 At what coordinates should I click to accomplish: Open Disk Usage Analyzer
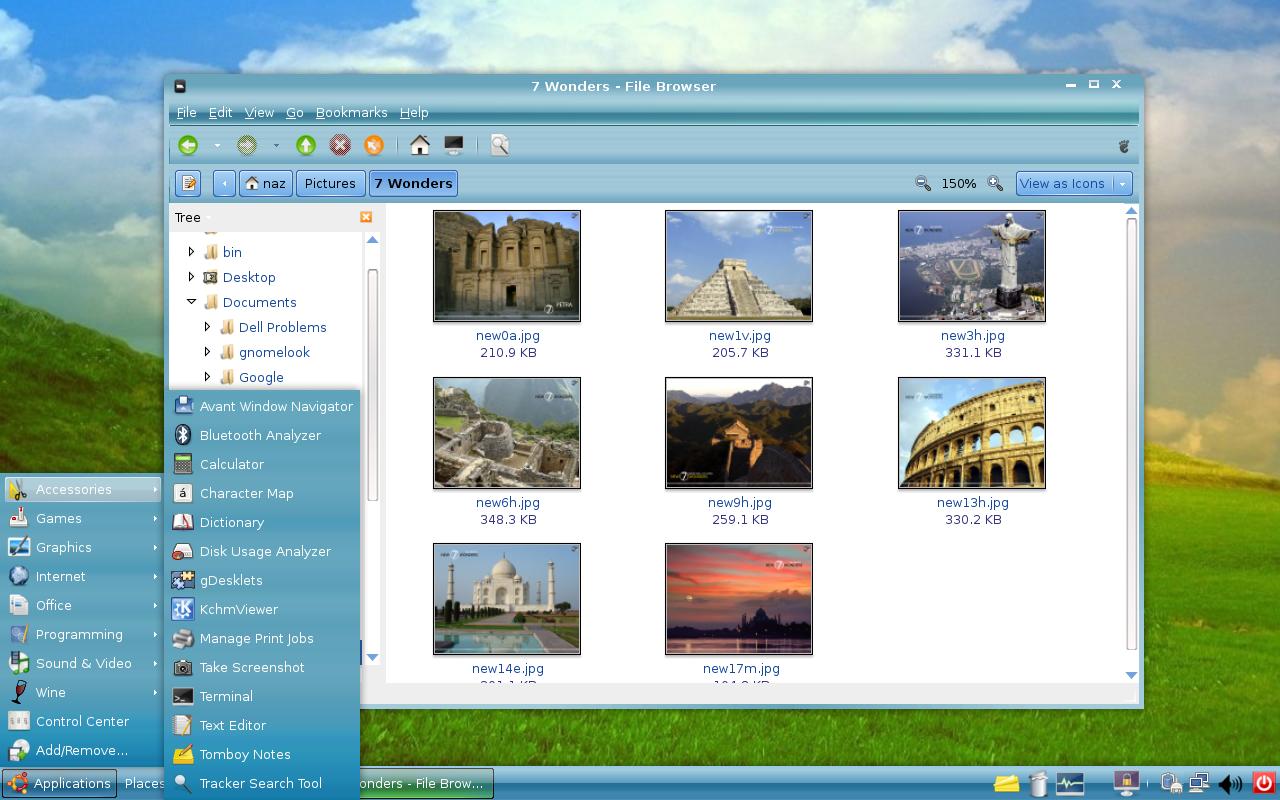(x=262, y=551)
